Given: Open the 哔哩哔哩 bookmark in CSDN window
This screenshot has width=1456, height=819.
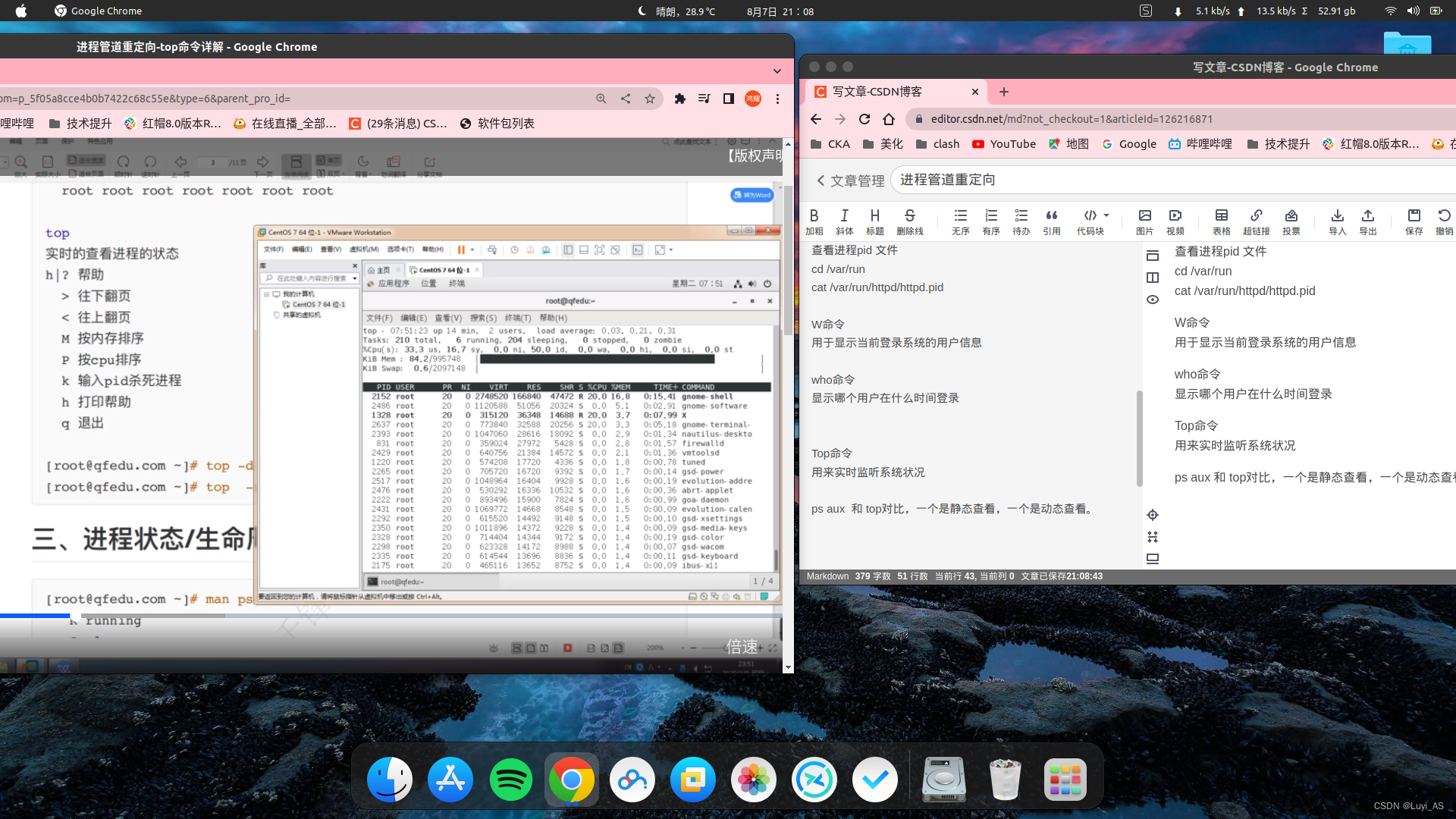Looking at the screenshot, I should 1200,144.
